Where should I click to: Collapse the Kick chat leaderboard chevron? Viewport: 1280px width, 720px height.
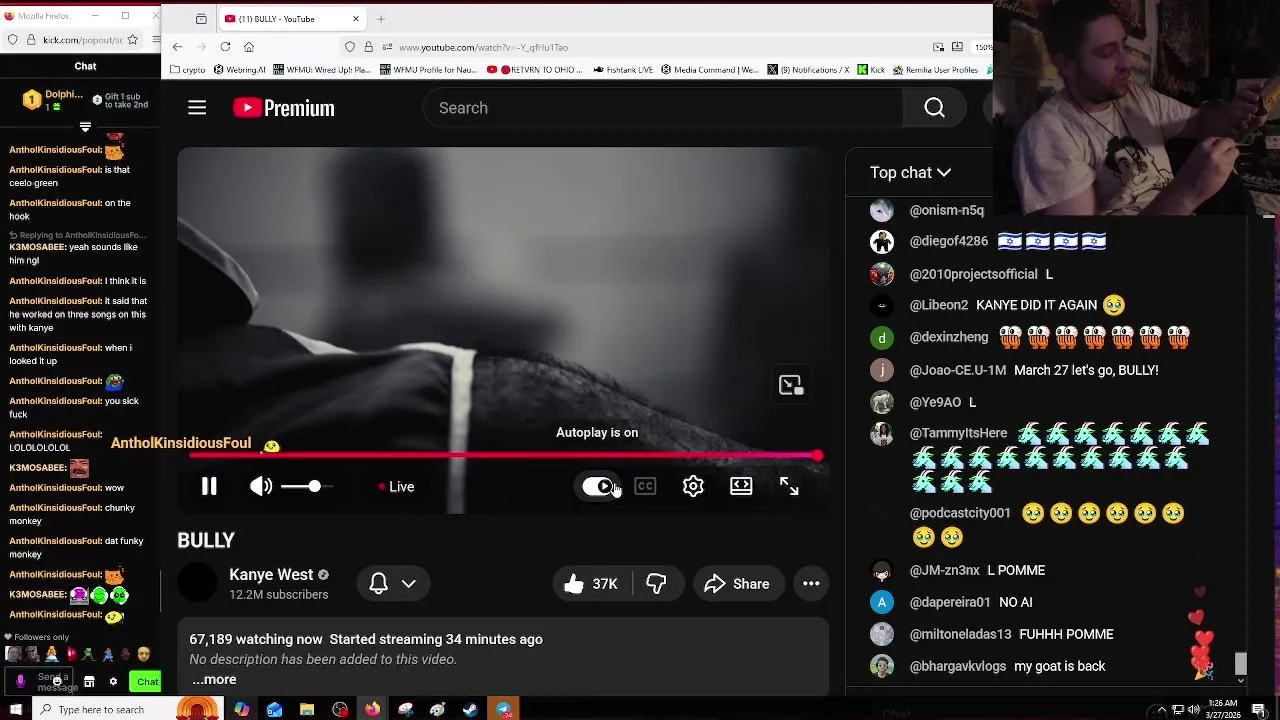coord(85,127)
